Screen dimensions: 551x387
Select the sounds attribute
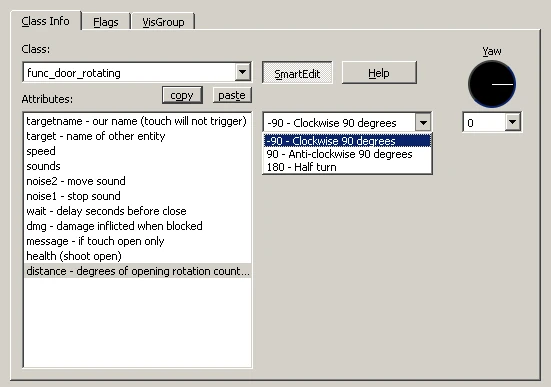[137, 166]
